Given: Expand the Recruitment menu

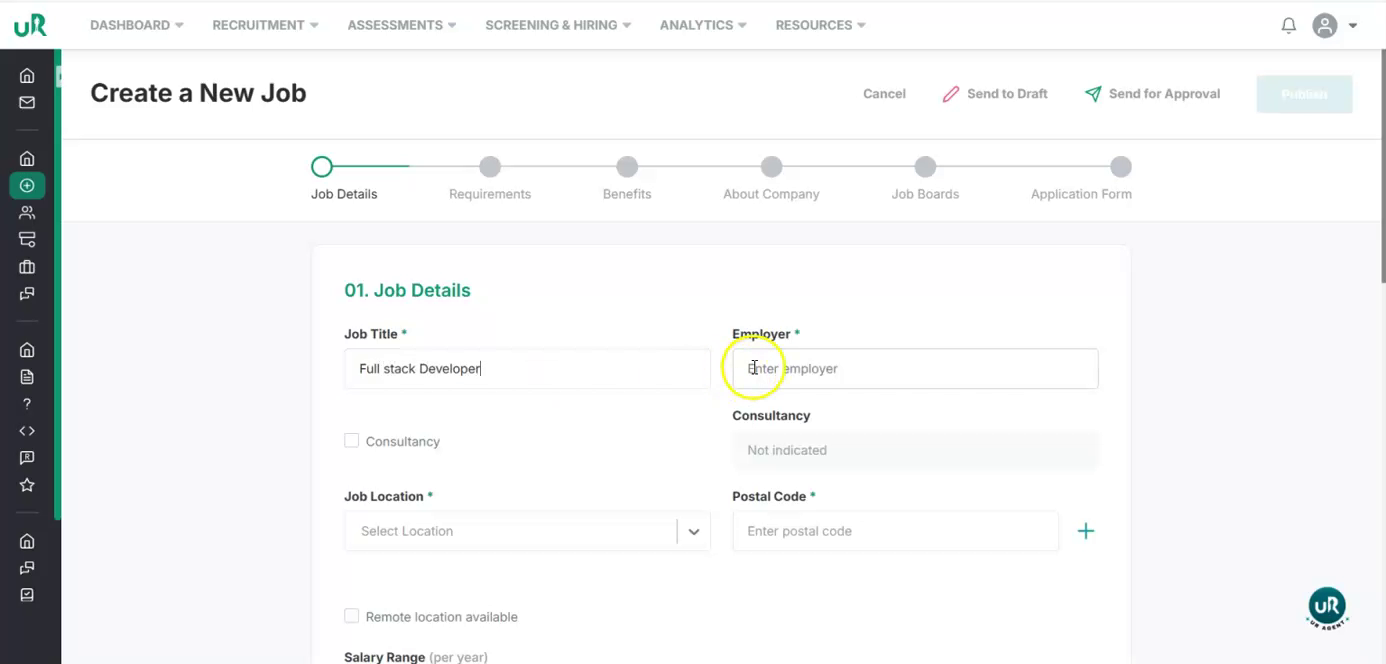Looking at the screenshot, I should point(265,25).
